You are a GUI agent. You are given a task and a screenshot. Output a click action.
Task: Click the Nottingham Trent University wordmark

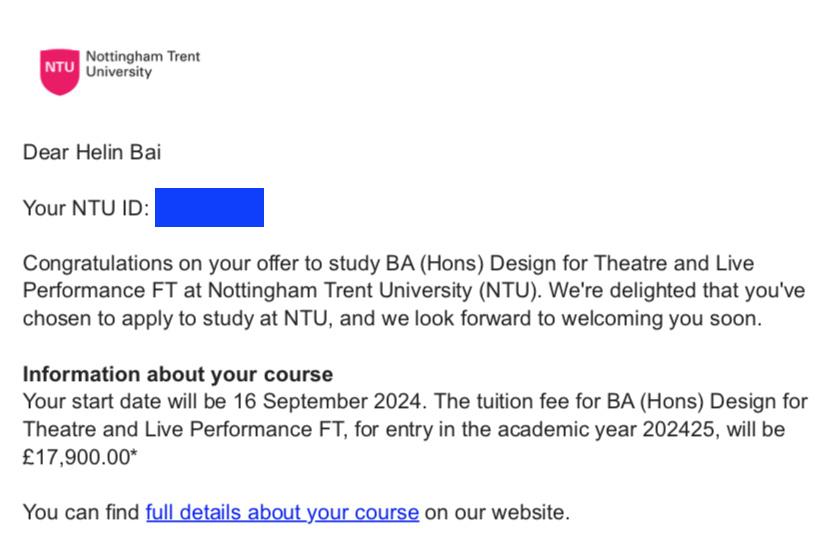pos(143,64)
